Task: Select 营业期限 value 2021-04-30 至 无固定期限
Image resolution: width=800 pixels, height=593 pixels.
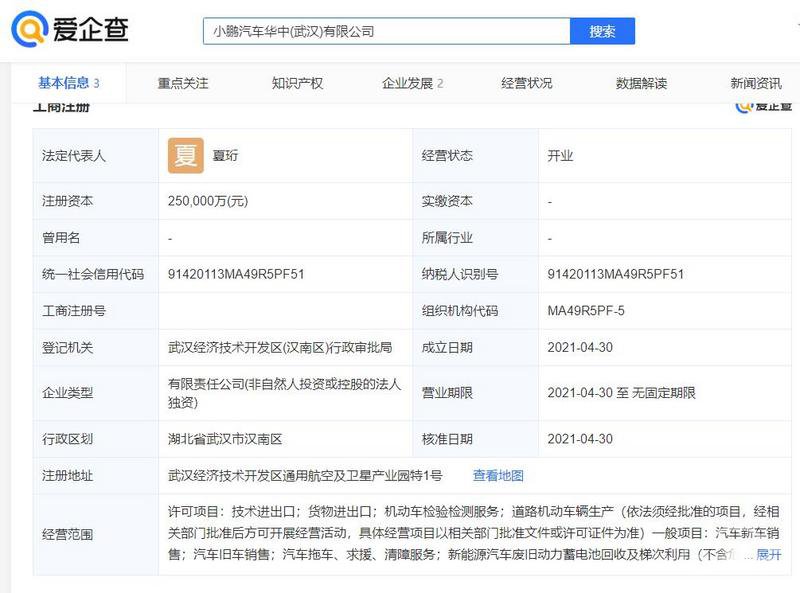Action: (621, 393)
